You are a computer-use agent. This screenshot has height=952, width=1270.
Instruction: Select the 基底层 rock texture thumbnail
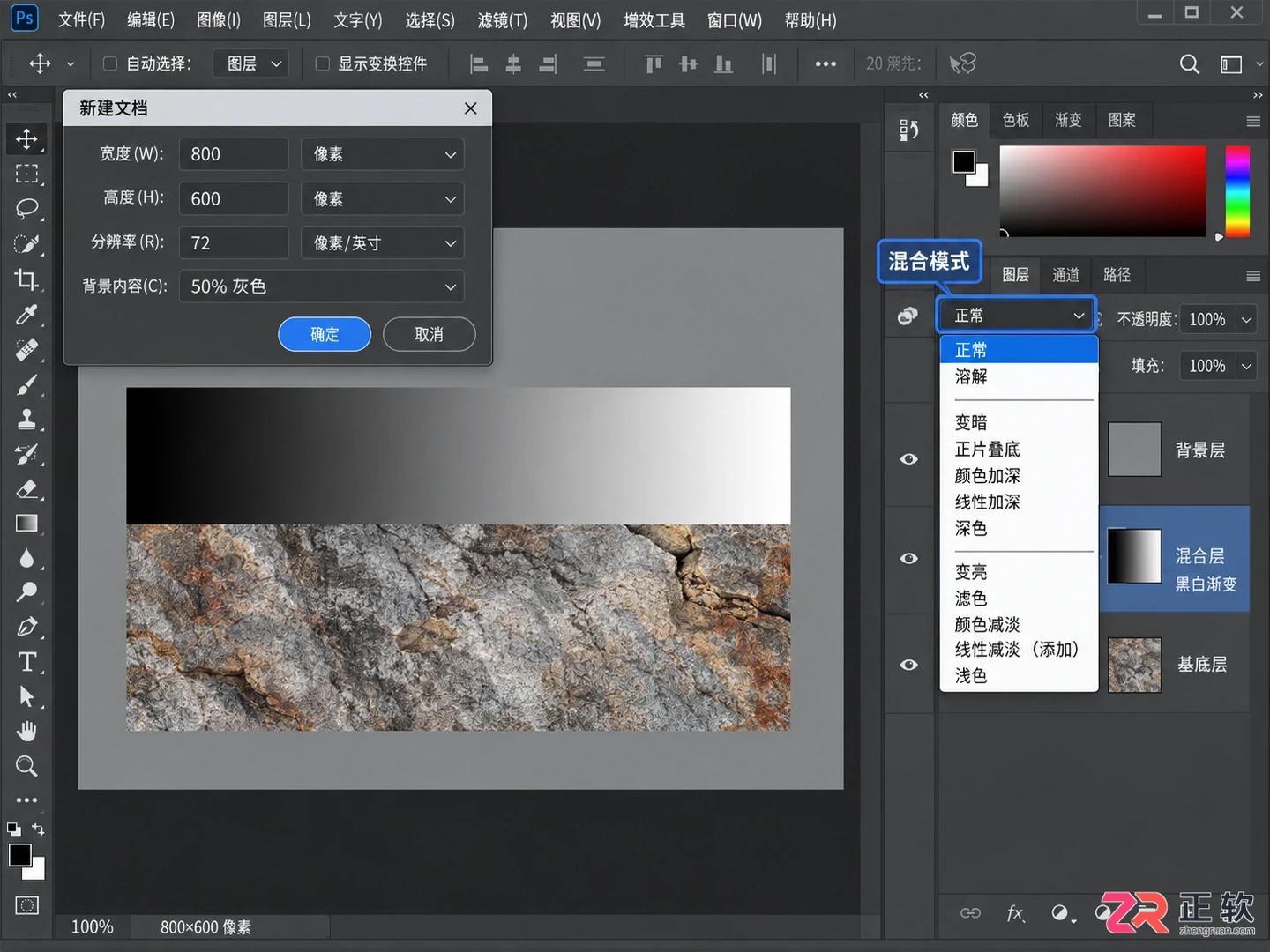1134,665
